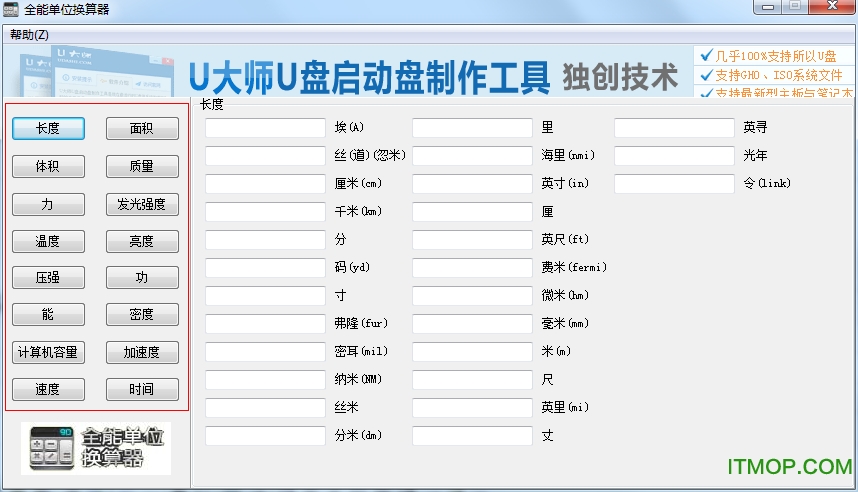Click the 海里(nmi) input box
This screenshot has width=858, height=492.
click(472, 156)
